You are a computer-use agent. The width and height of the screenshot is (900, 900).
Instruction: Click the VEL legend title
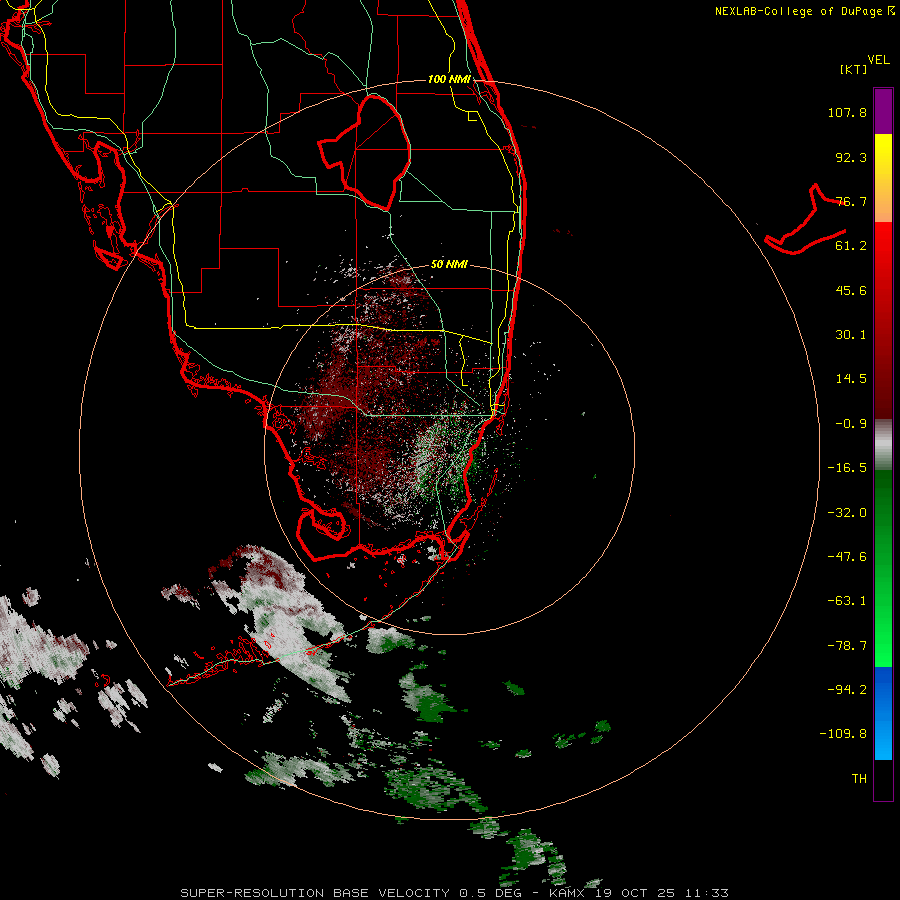pyautogui.click(x=879, y=60)
